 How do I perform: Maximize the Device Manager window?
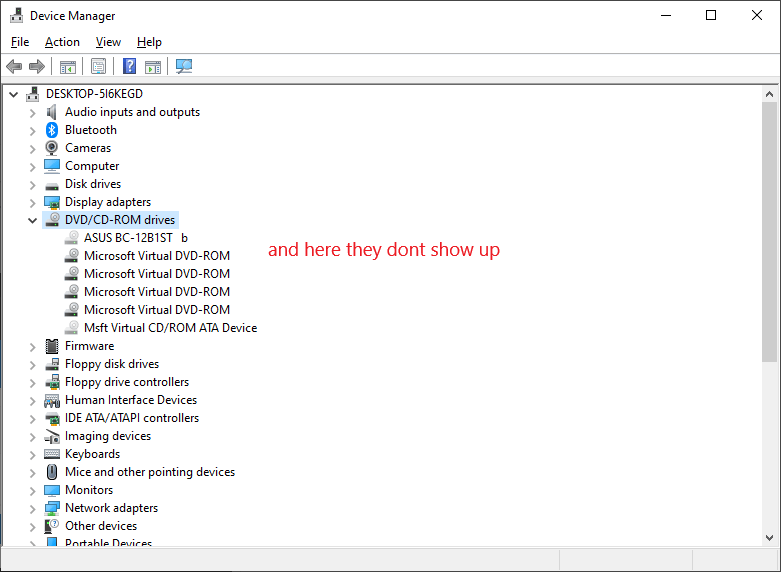point(711,15)
